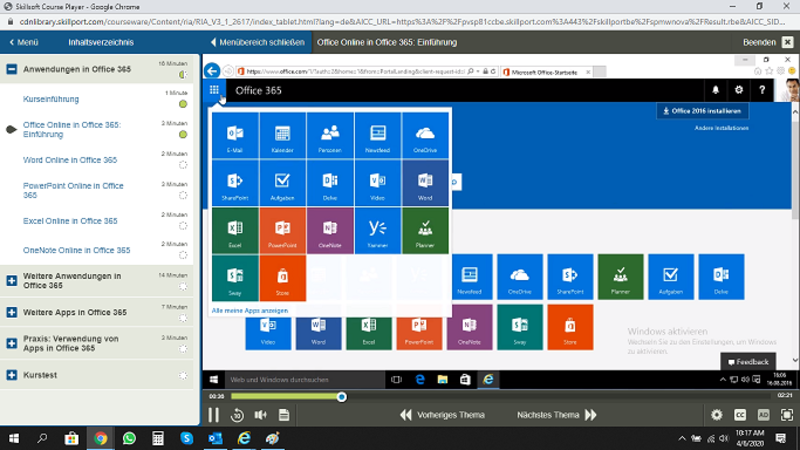Expand Weitere Apps in Office 365
Image resolution: width=800 pixels, height=450 pixels.
pos(11,312)
